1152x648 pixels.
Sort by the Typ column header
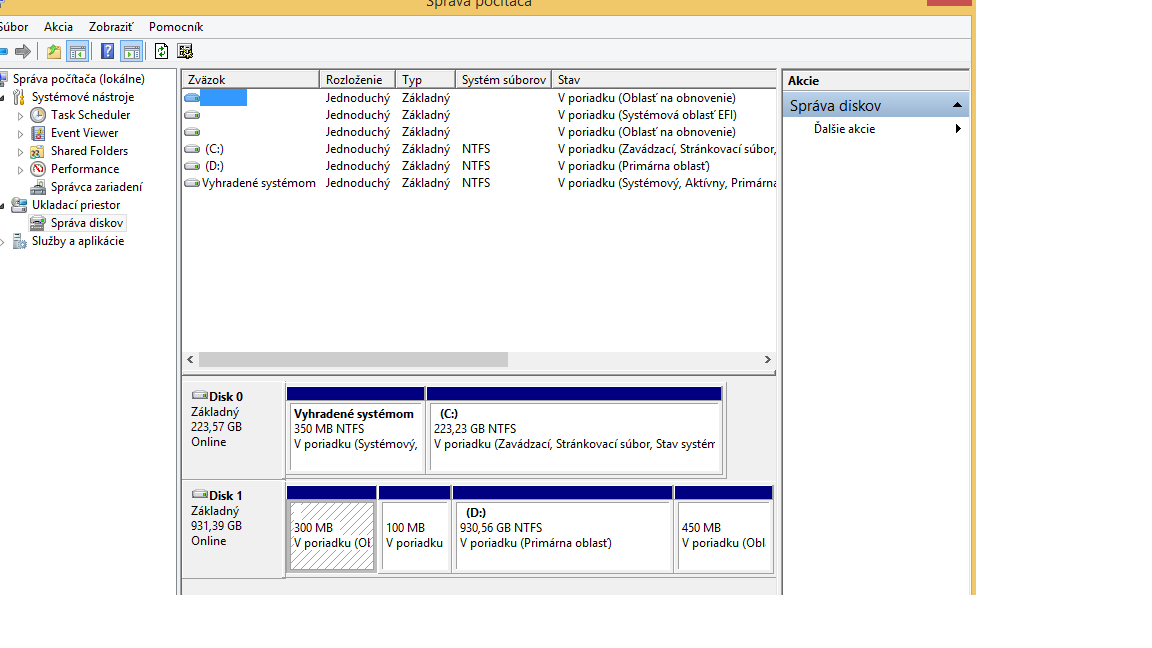point(426,79)
